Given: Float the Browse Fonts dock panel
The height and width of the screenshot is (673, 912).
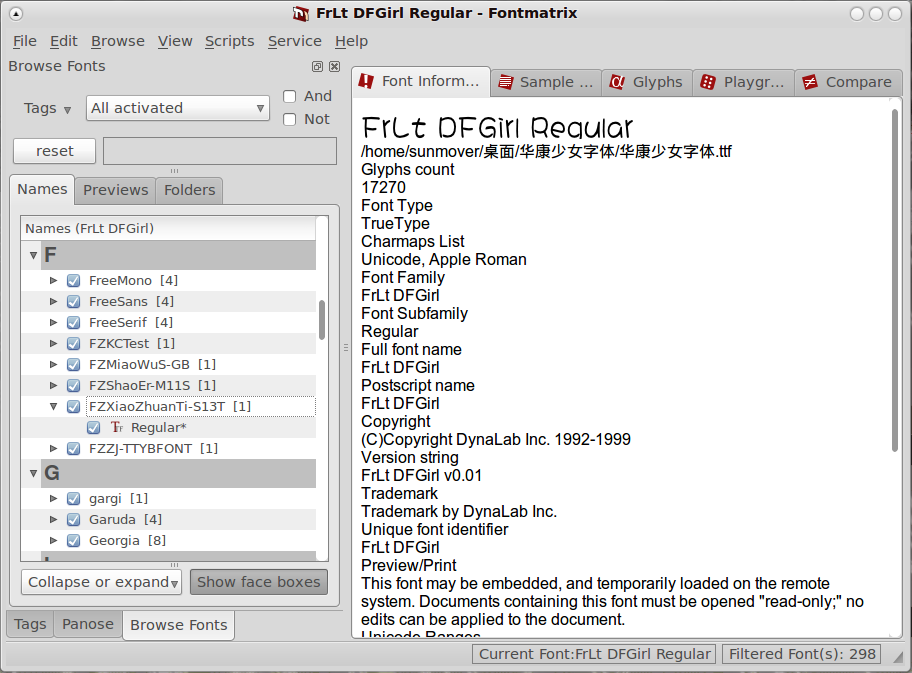Looking at the screenshot, I should coord(317,66).
